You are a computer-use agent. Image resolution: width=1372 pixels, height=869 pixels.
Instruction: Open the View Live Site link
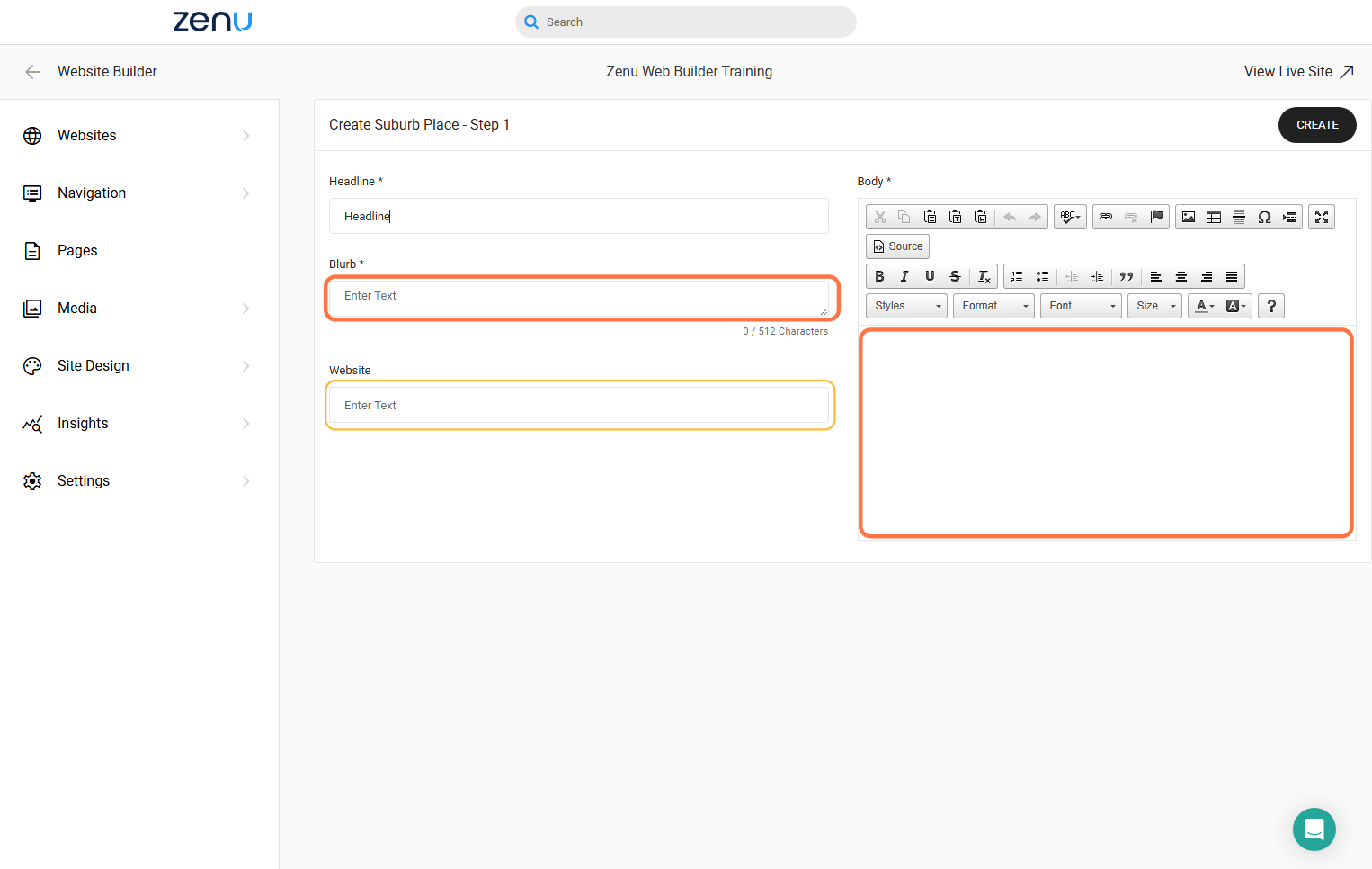point(1298,72)
